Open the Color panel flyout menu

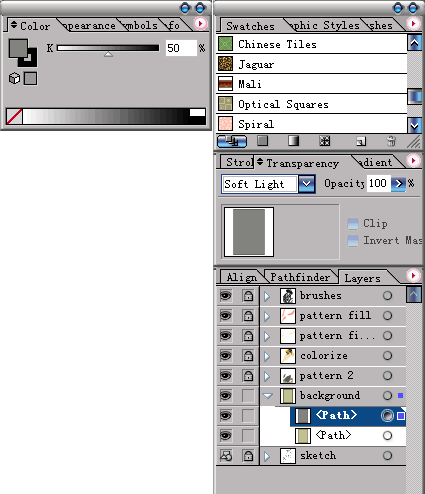tap(200, 24)
